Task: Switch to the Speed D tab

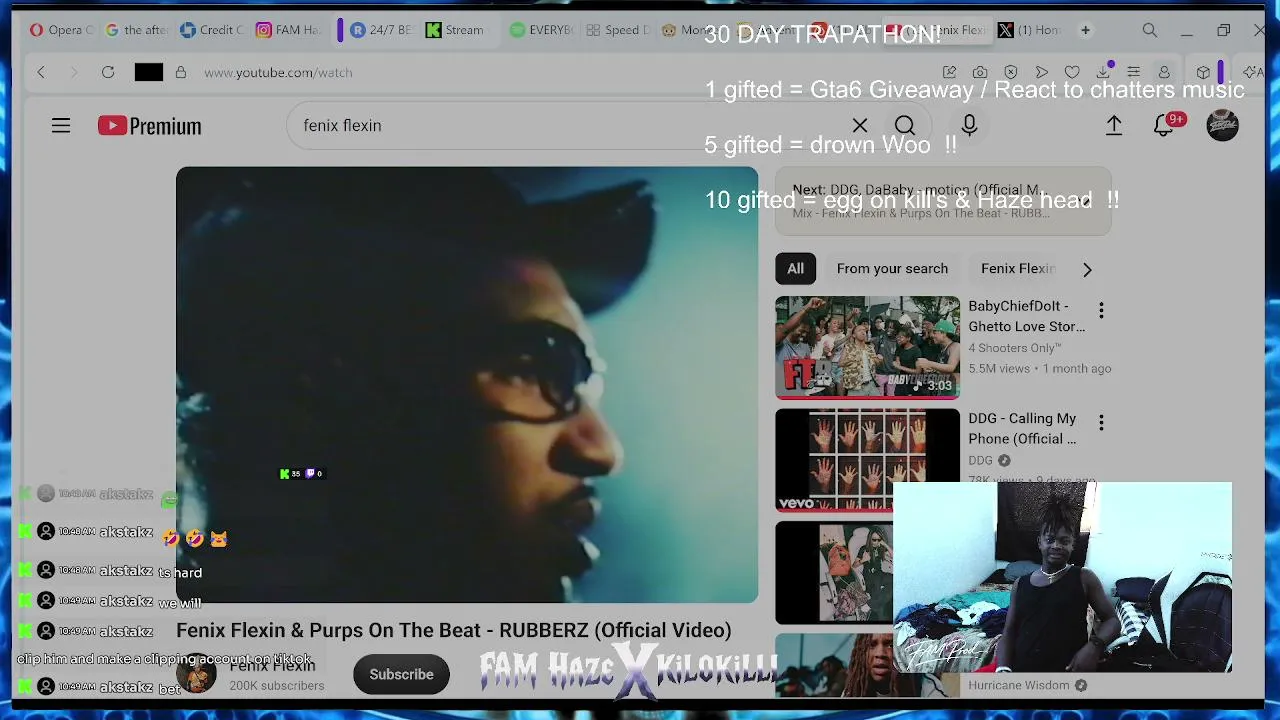Action: (x=617, y=30)
